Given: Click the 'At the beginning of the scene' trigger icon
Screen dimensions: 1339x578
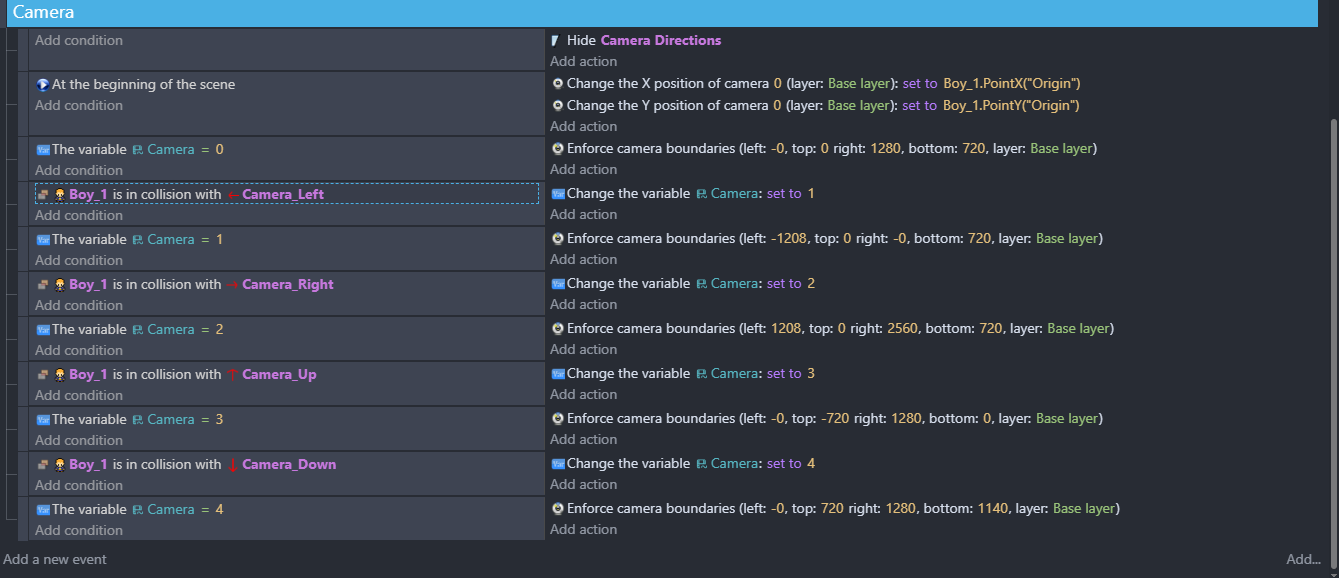Looking at the screenshot, I should [x=40, y=84].
